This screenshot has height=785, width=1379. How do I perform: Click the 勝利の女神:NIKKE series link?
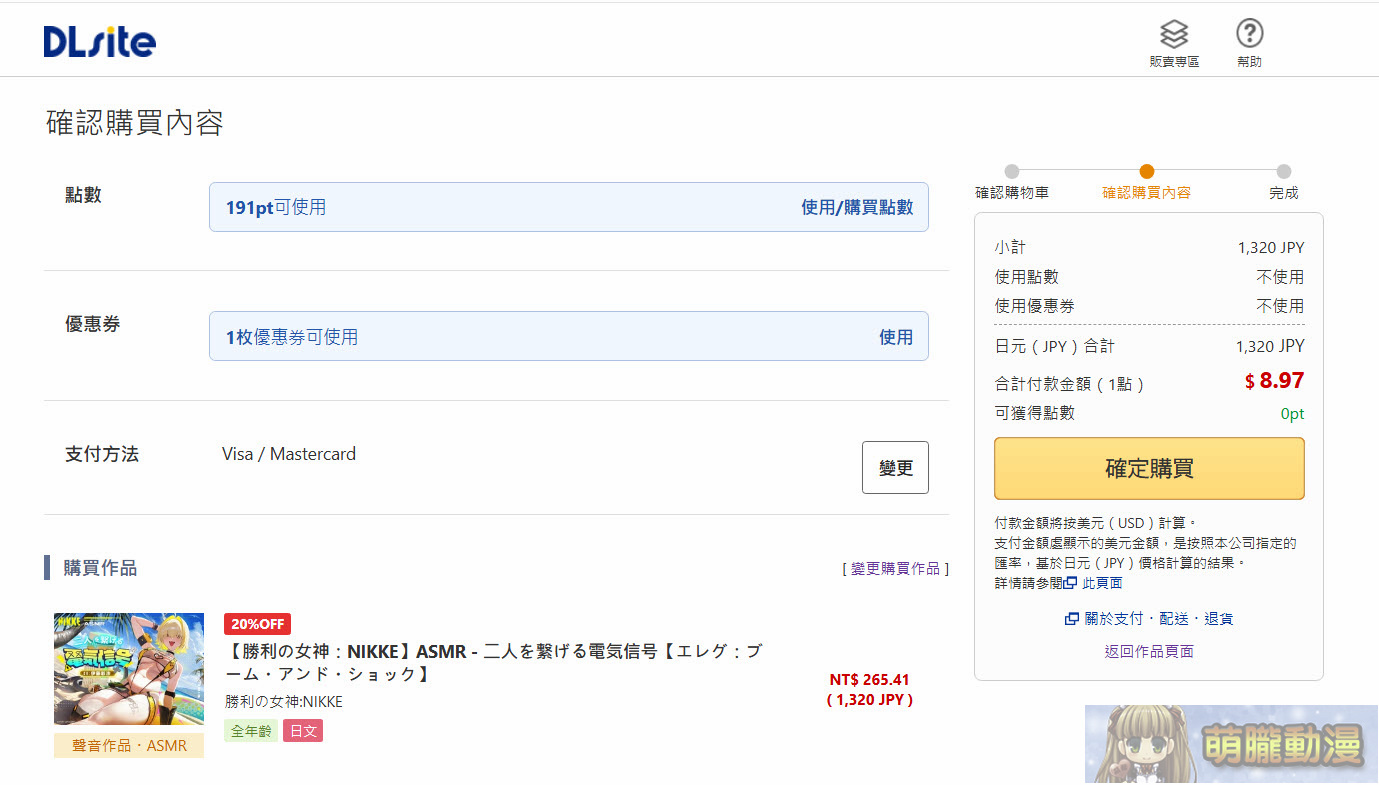point(281,702)
